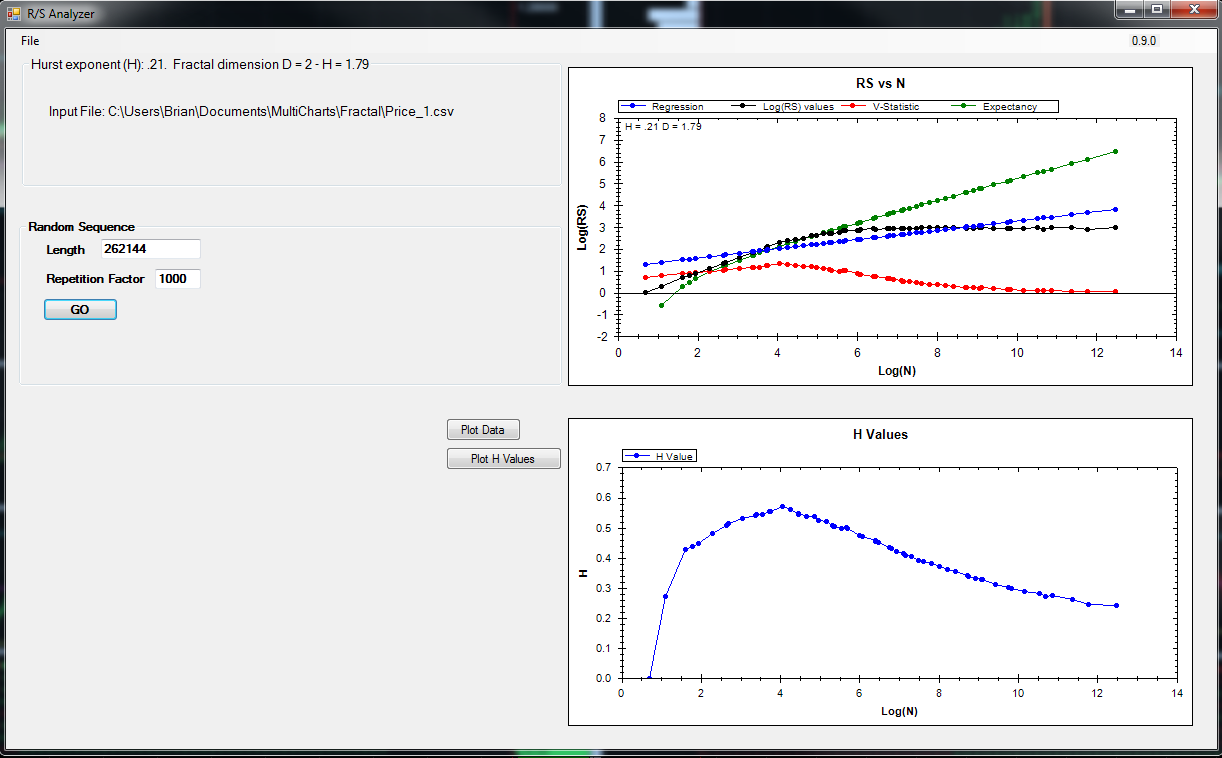Image resolution: width=1222 pixels, height=758 pixels.
Task: Click the Plot H Values button
Action: coord(503,459)
